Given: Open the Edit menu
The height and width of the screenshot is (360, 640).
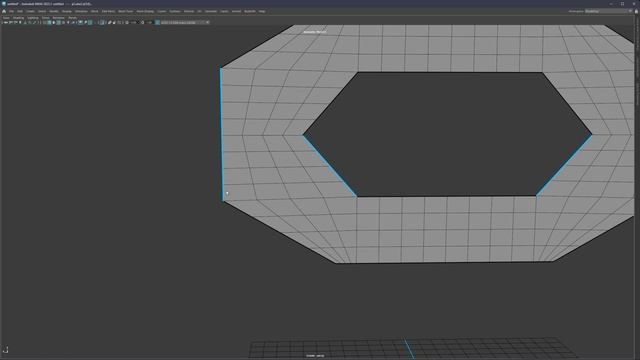Looking at the screenshot, I should pos(20,11).
